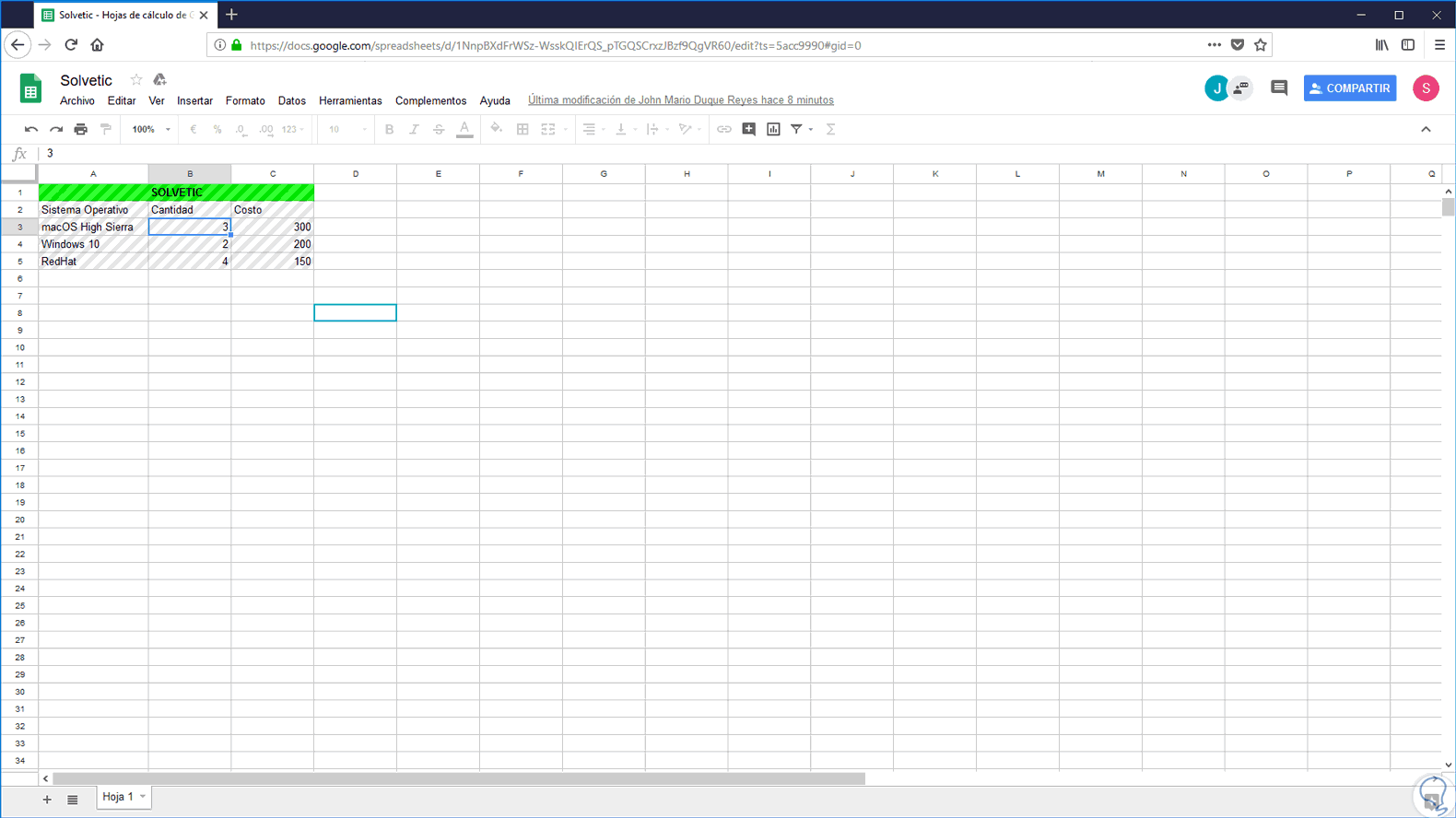Format the cell as currency (€)
The image size is (1456, 818).
(x=193, y=130)
